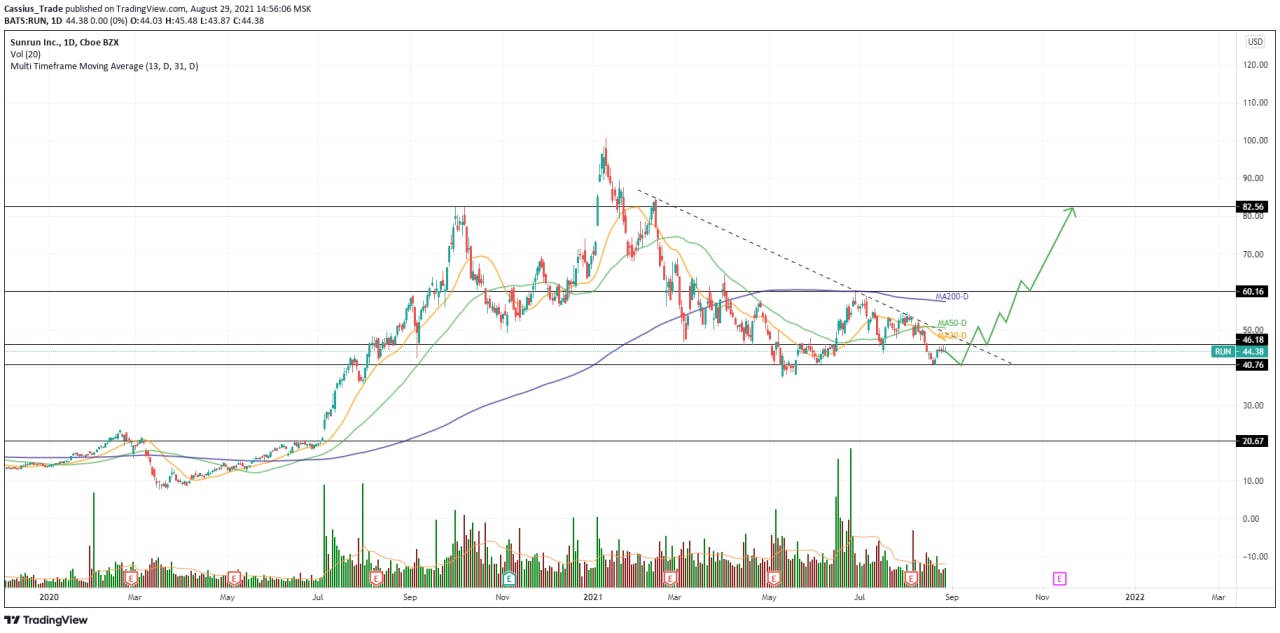Select the 40.76 price level label
The image size is (1280, 633).
point(1253,365)
